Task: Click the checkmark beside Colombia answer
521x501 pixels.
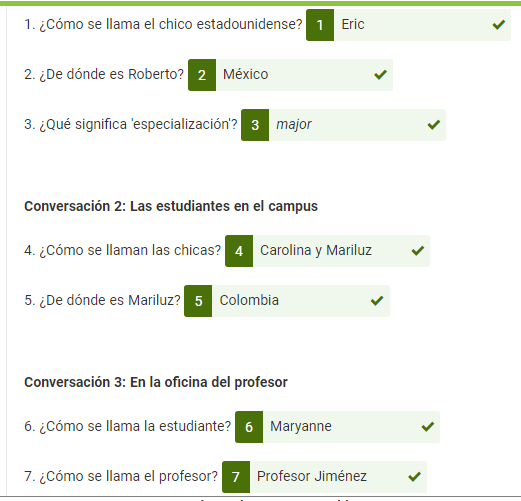Action: 377,301
